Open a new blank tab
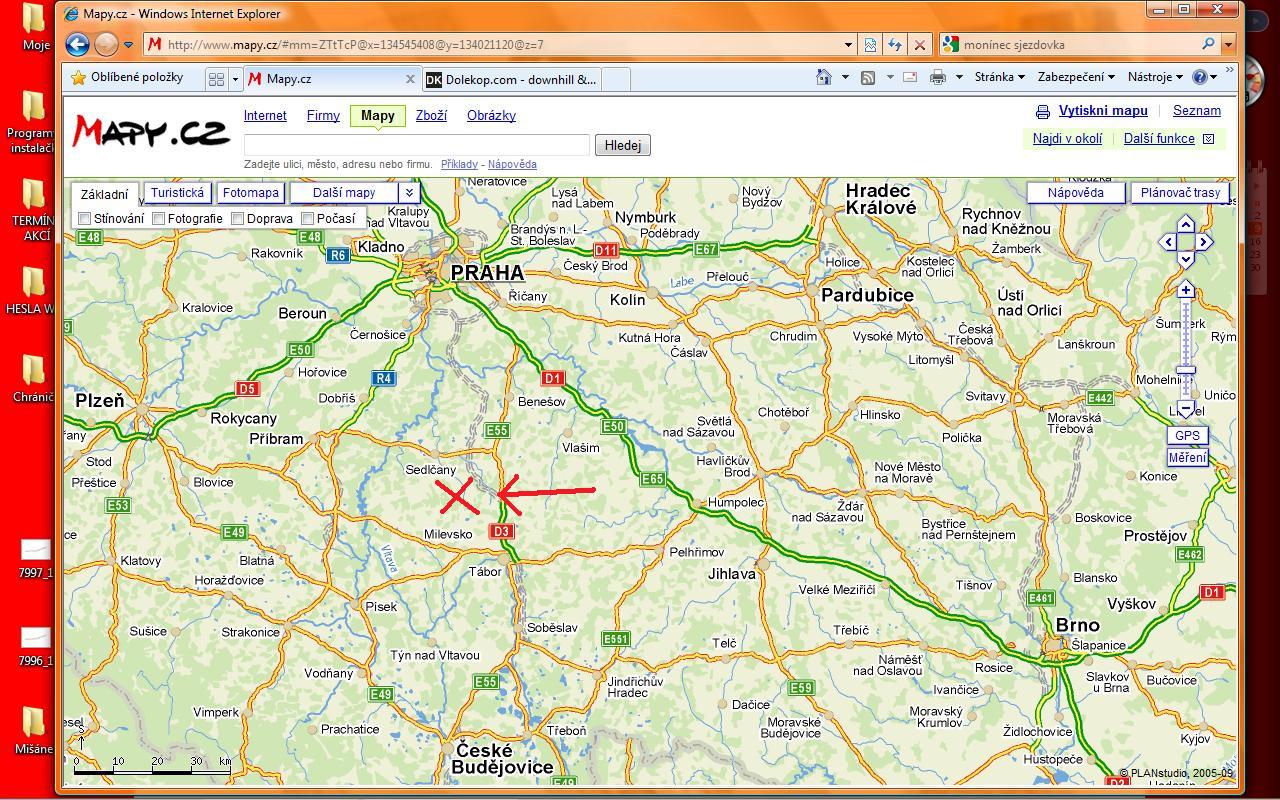Screen dimensions: 1280x800 (x=615, y=79)
